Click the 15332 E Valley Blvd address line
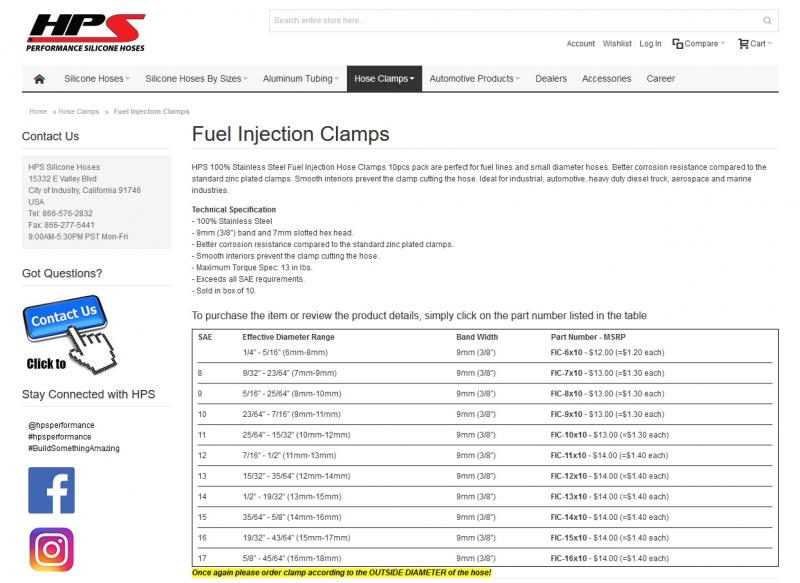 [x=62, y=179]
